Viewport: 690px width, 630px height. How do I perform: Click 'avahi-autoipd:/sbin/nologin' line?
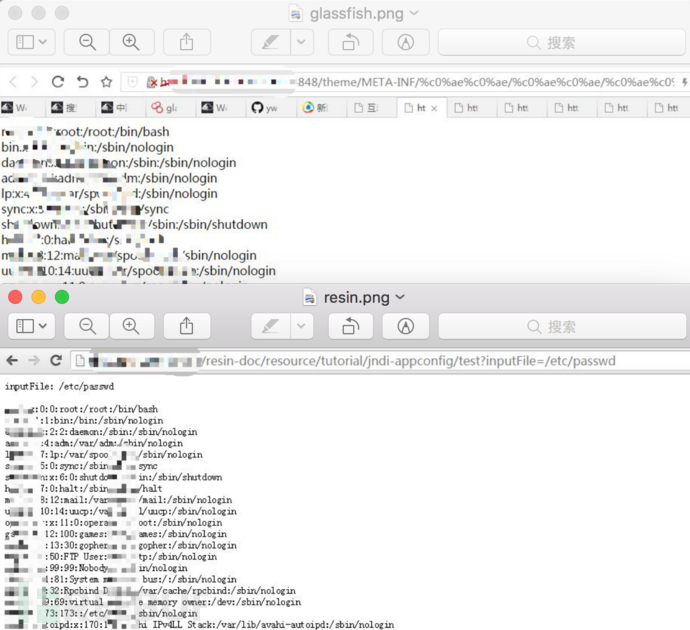pos(199,625)
